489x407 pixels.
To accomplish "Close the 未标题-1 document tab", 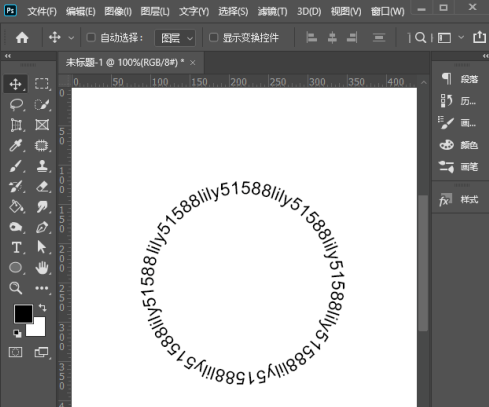I will 193,63.
